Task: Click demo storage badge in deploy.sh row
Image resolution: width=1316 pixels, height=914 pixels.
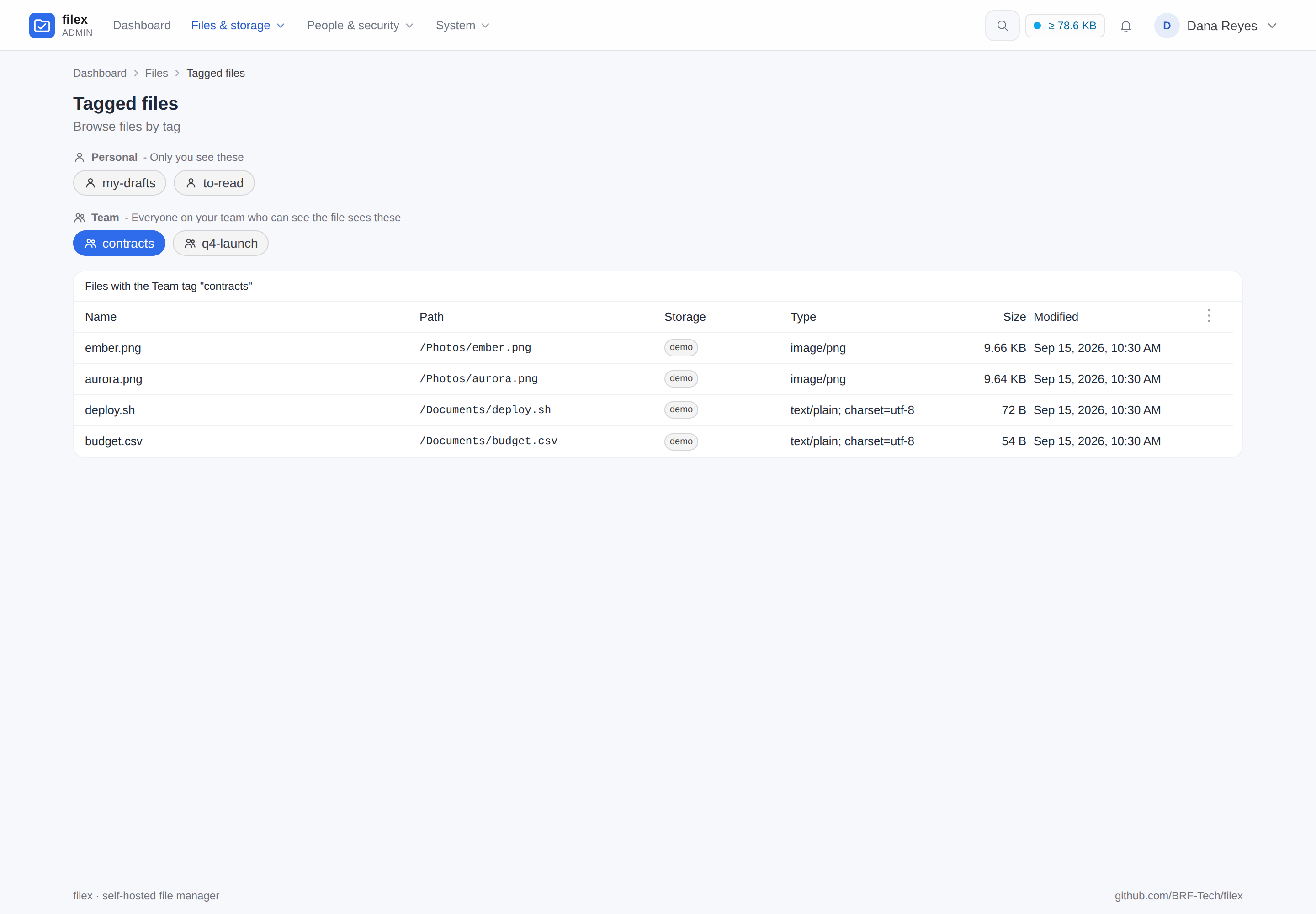Action: (x=681, y=409)
